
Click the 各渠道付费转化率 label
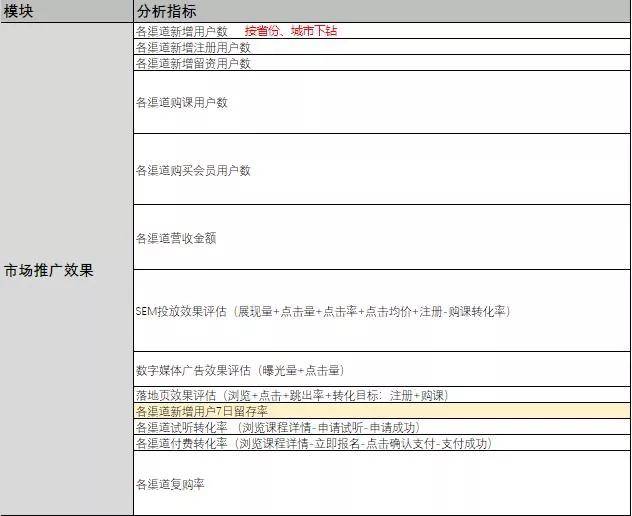[182, 443]
